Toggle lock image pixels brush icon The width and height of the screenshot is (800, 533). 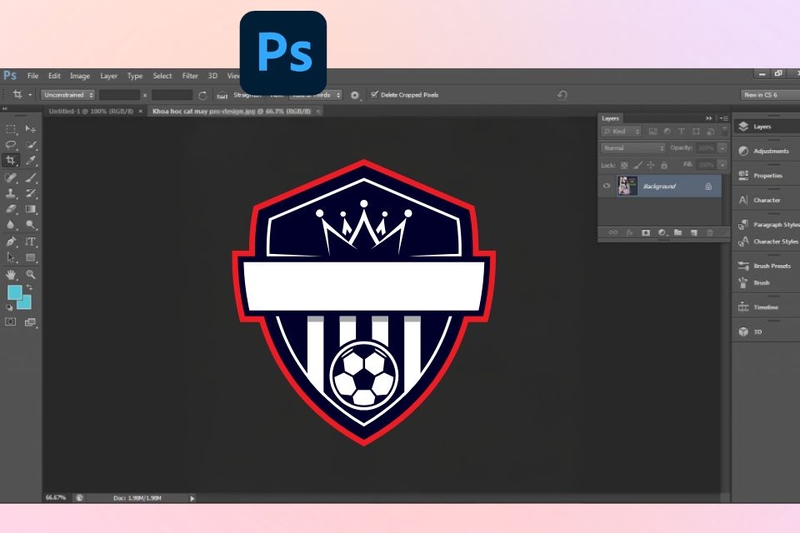point(638,165)
